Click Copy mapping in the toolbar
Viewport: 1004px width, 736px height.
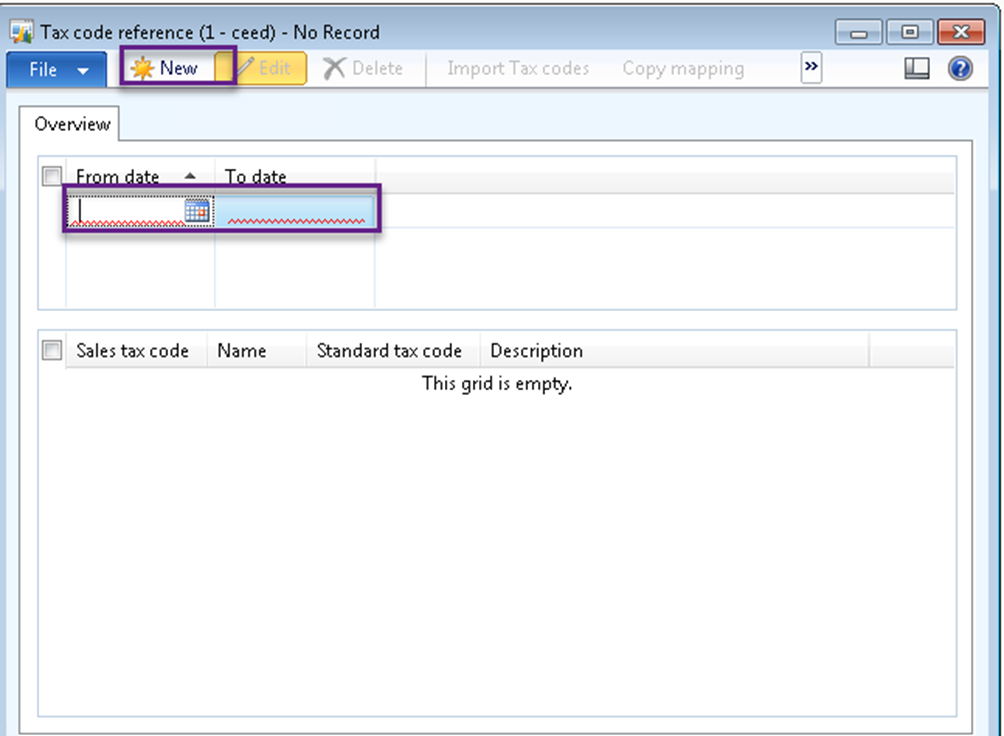(x=683, y=68)
